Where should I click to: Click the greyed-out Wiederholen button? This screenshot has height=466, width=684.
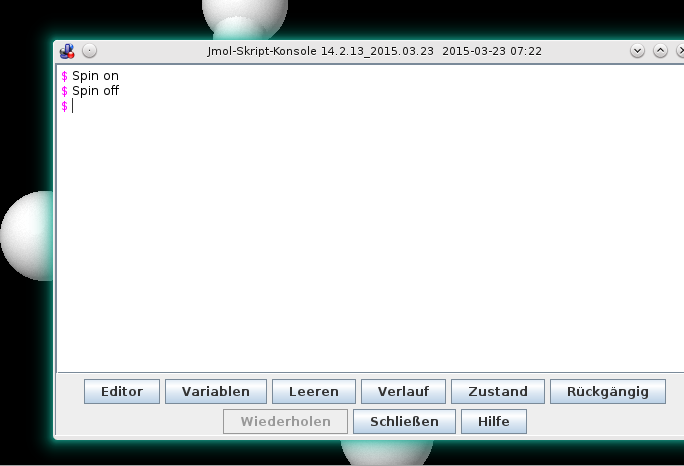coord(285,421)
